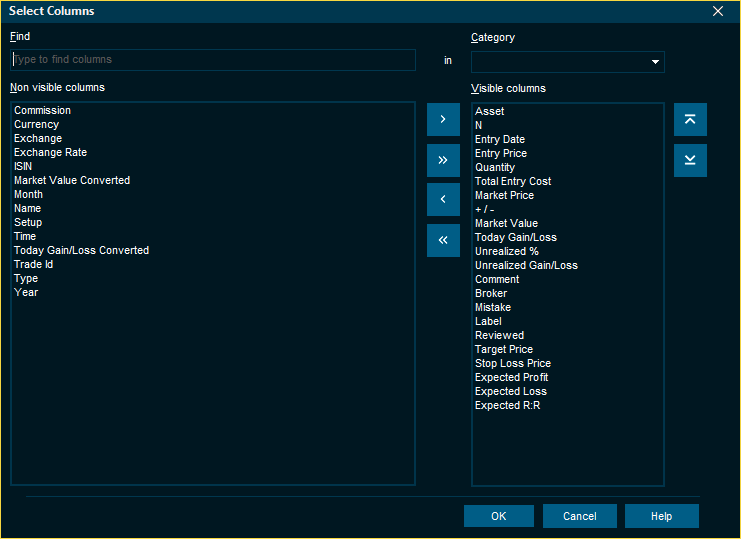This screenshot has width=741, height=539.
Task: Select Exchange Rate in non visible list
Action: tap(50, 153)
